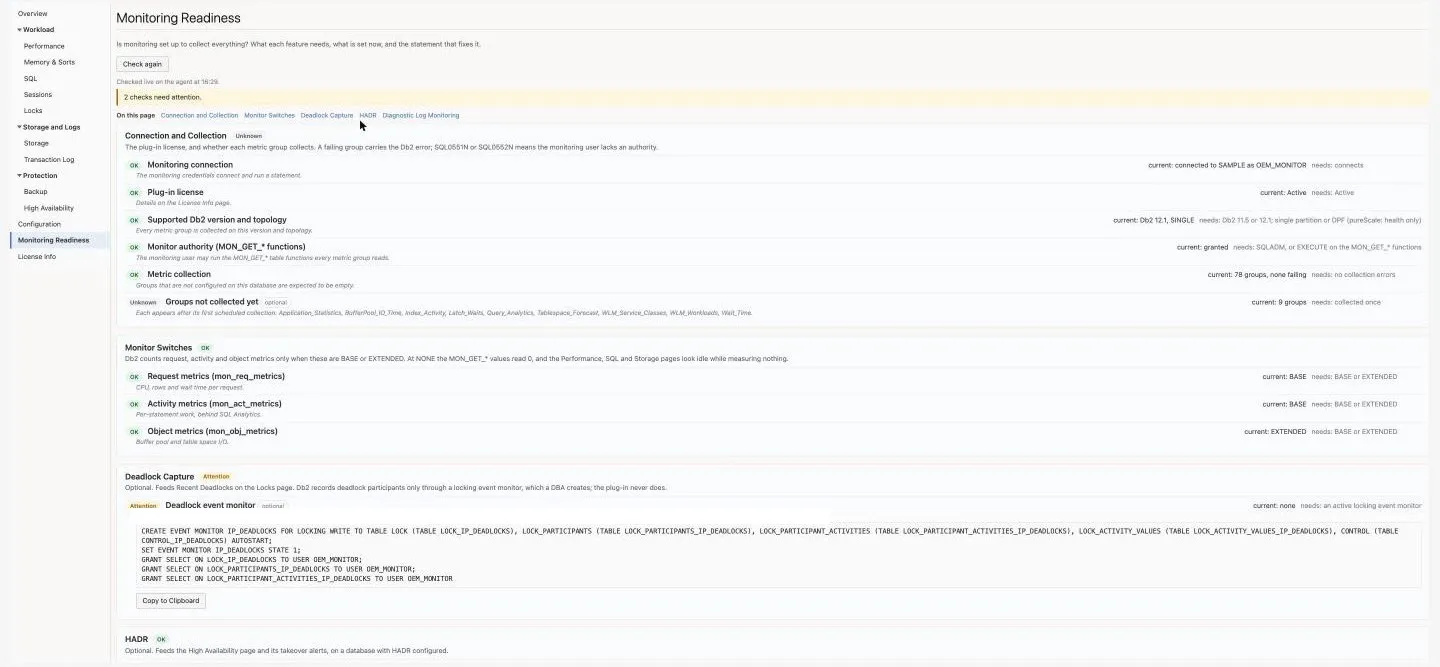Click 'current: connected to SAMPLE as OEM_MONITOR' value
Viewport: 1440px width, 667px height.
(x=1227, y=165)
